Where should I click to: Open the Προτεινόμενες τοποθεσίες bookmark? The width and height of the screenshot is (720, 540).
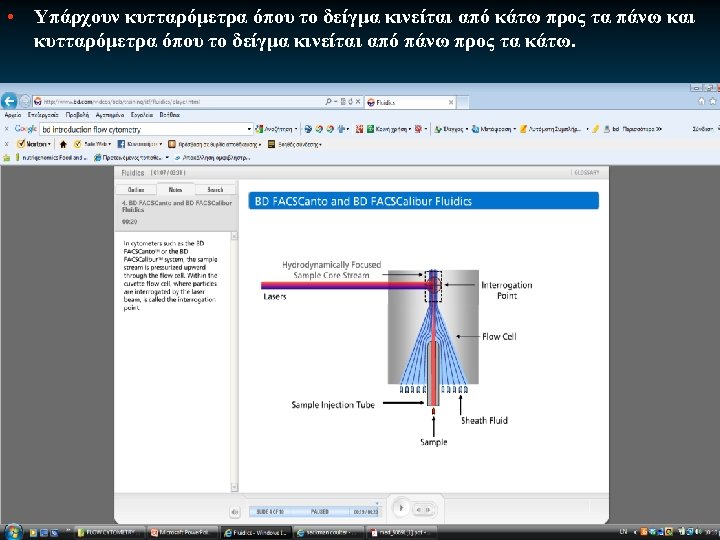[x=131, y=158]
